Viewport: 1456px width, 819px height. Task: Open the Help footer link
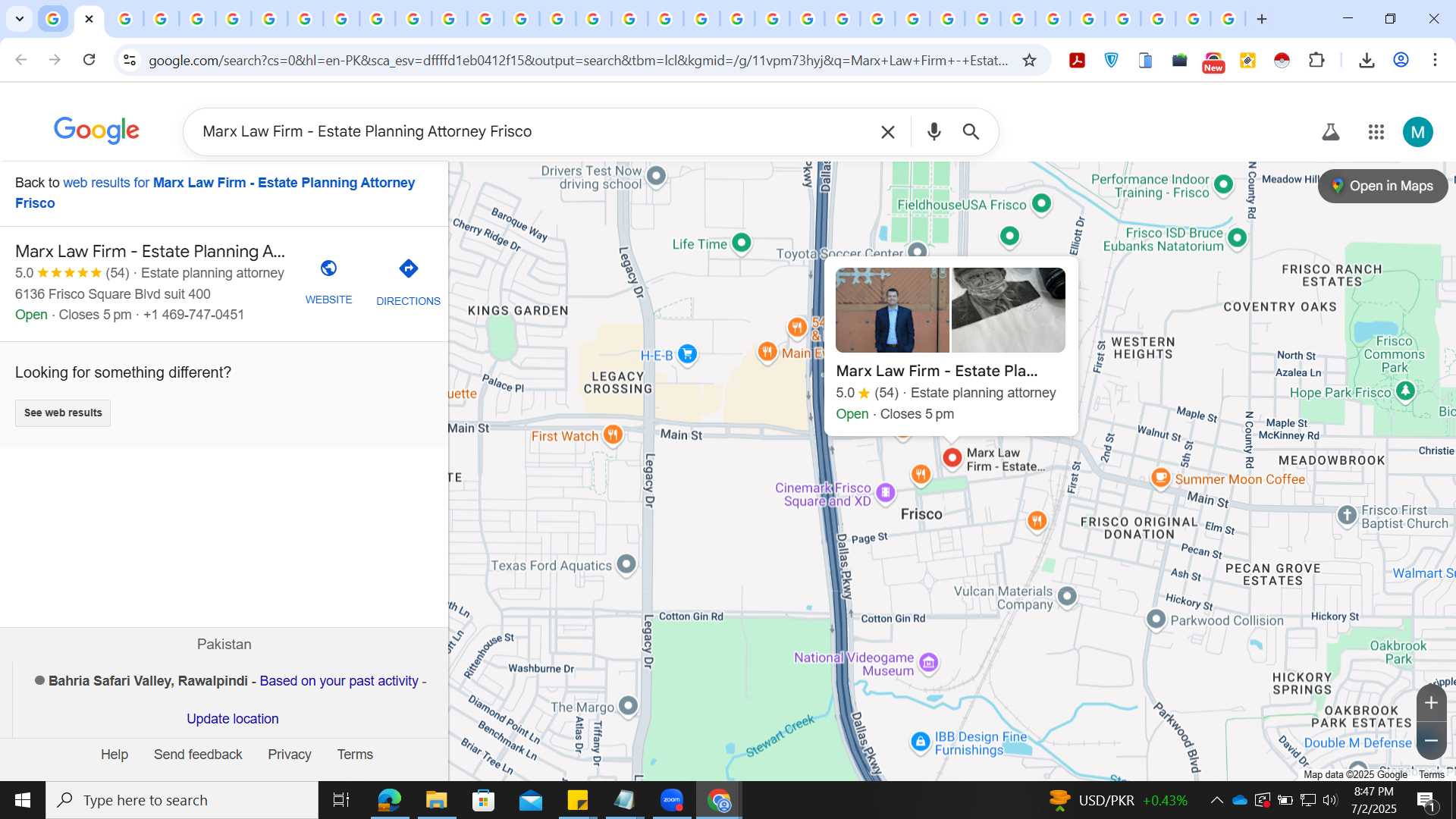click(x=115, y=755)
